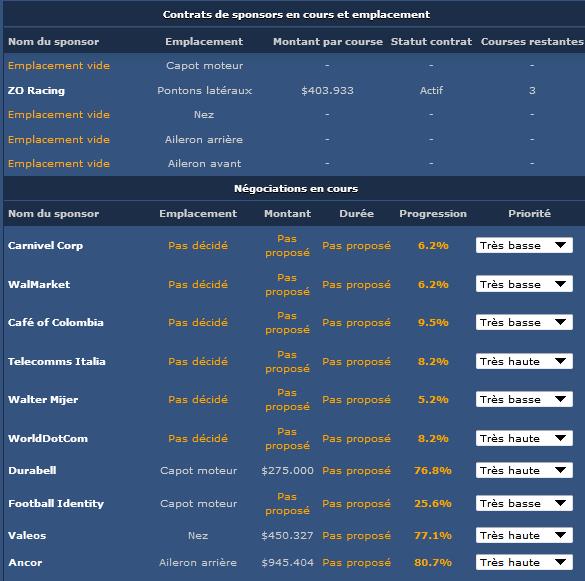Select Emplacement vide for Nez slot
585x581 pixels.
point(59,115)
